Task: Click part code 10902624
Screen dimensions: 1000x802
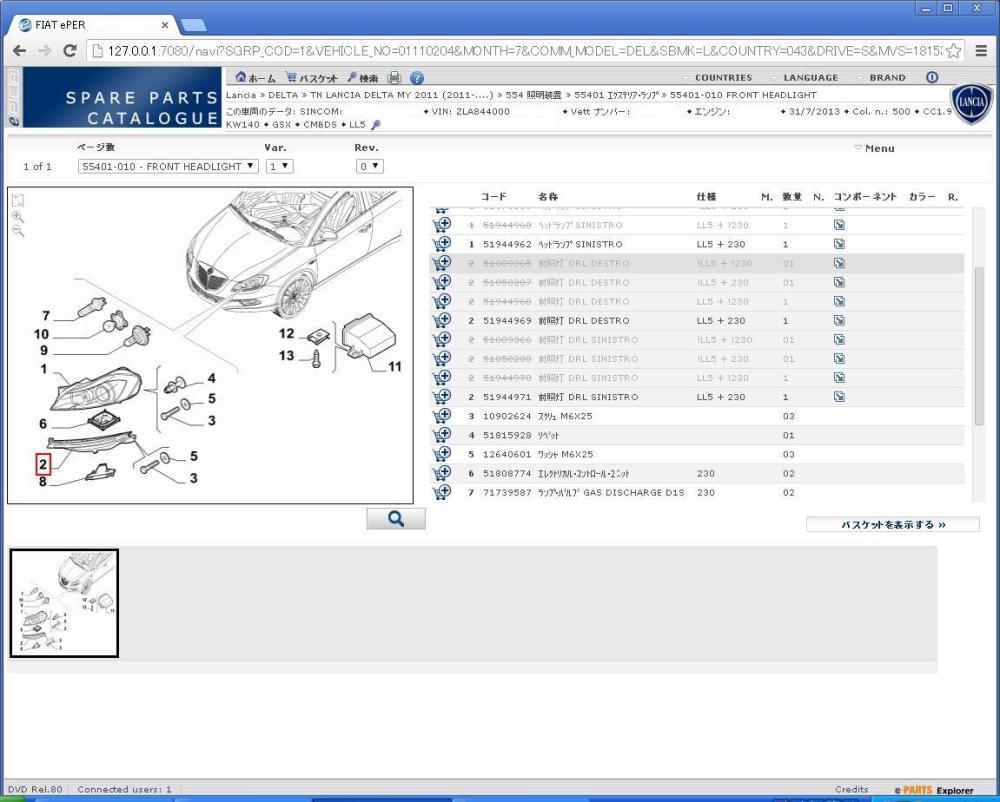Action: 507,416
